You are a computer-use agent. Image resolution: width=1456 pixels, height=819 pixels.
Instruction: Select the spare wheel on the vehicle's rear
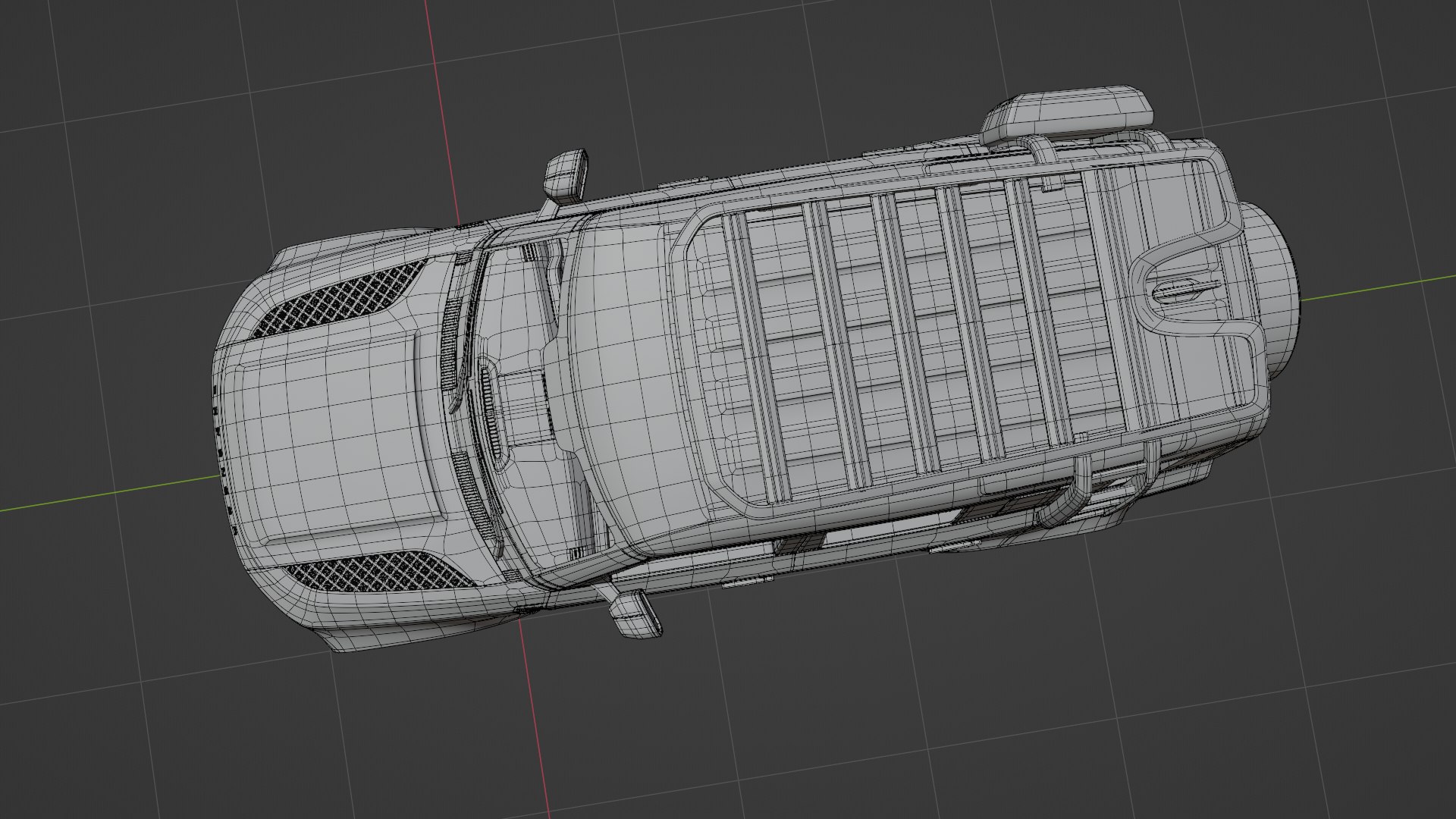(1278, 292)
